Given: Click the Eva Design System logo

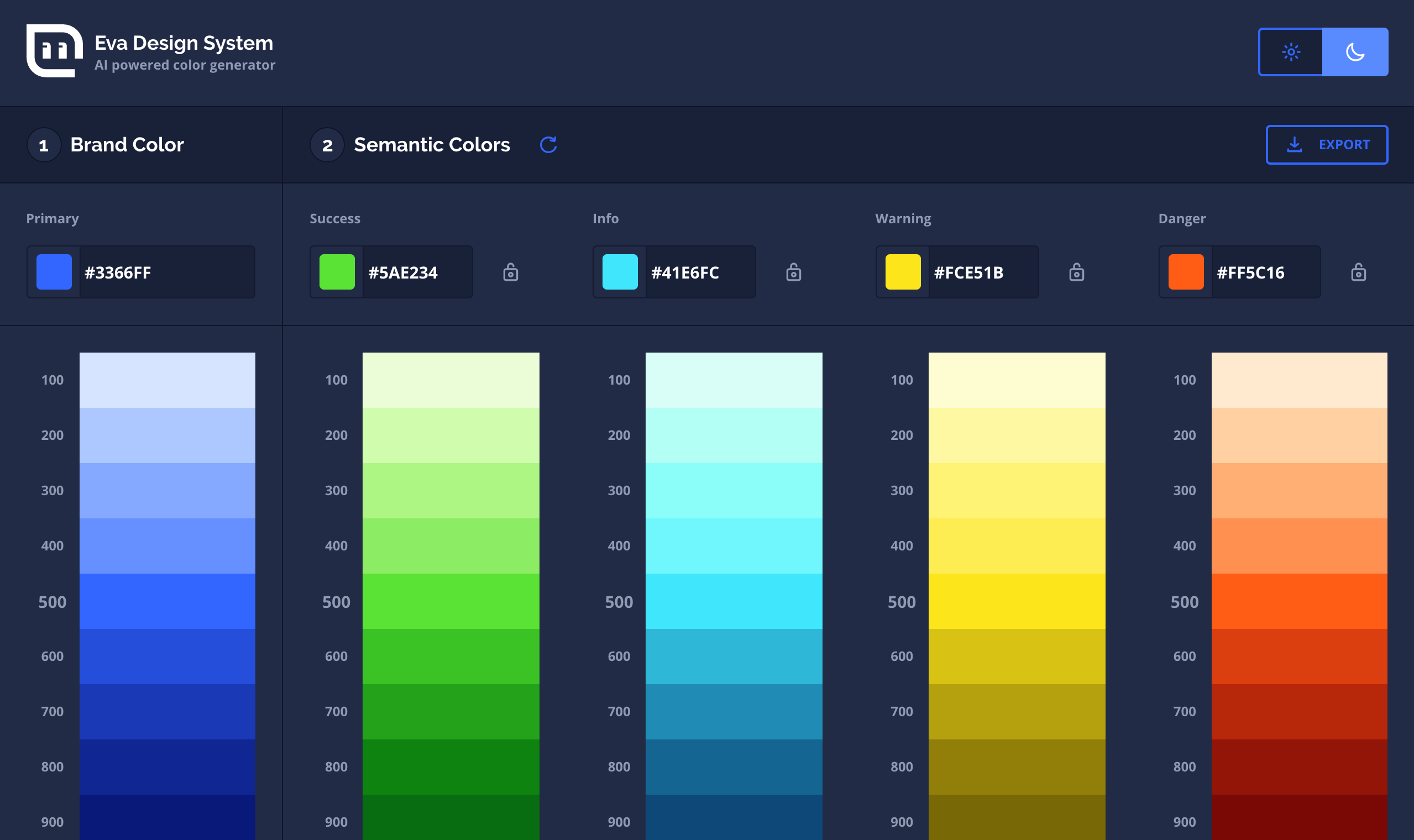Looking at the screenshot, I should pyautogui.click(x=54, y=51).
